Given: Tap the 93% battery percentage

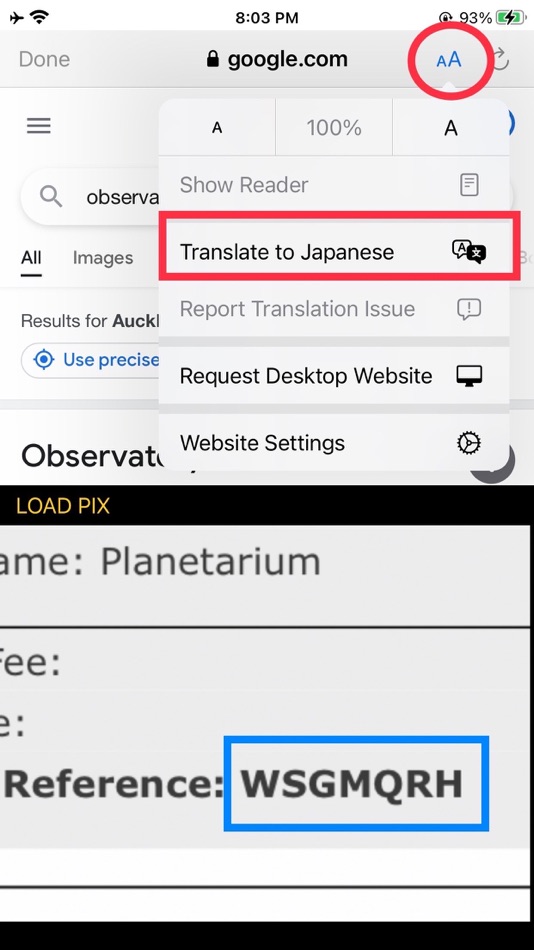Looking at the screenshot, I should coord(476,18).
